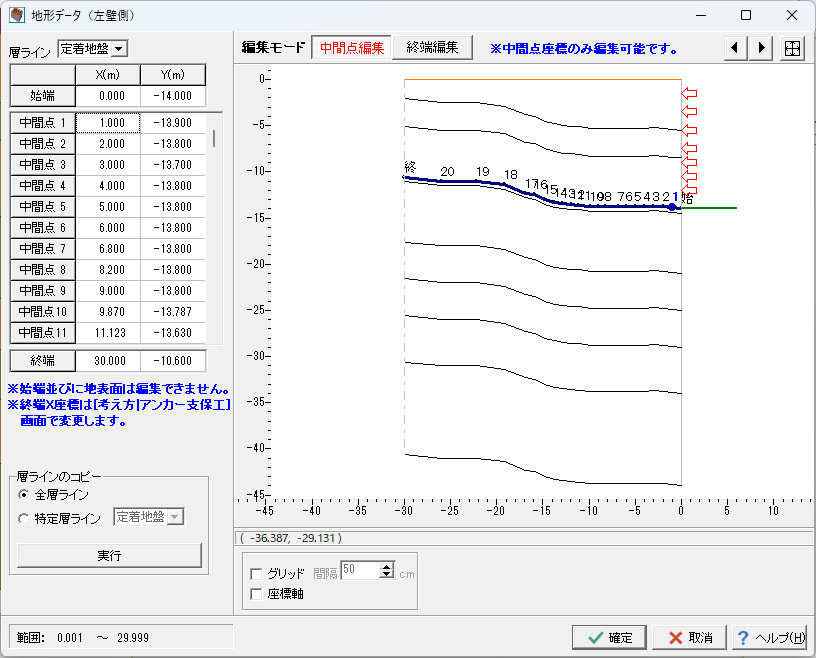Enable the グリッド checkbox
The image size is (816, 658).
[256, 574]
